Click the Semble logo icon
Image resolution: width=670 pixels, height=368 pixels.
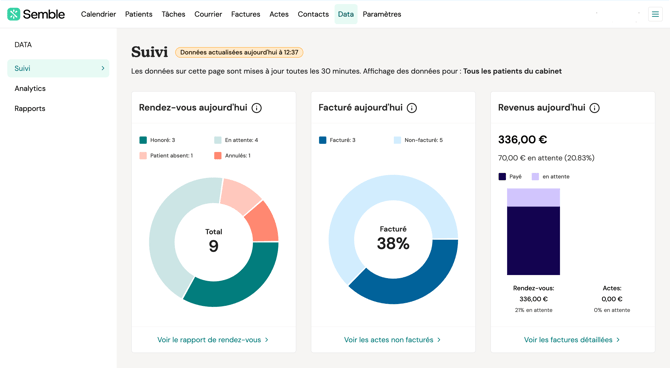14,14
